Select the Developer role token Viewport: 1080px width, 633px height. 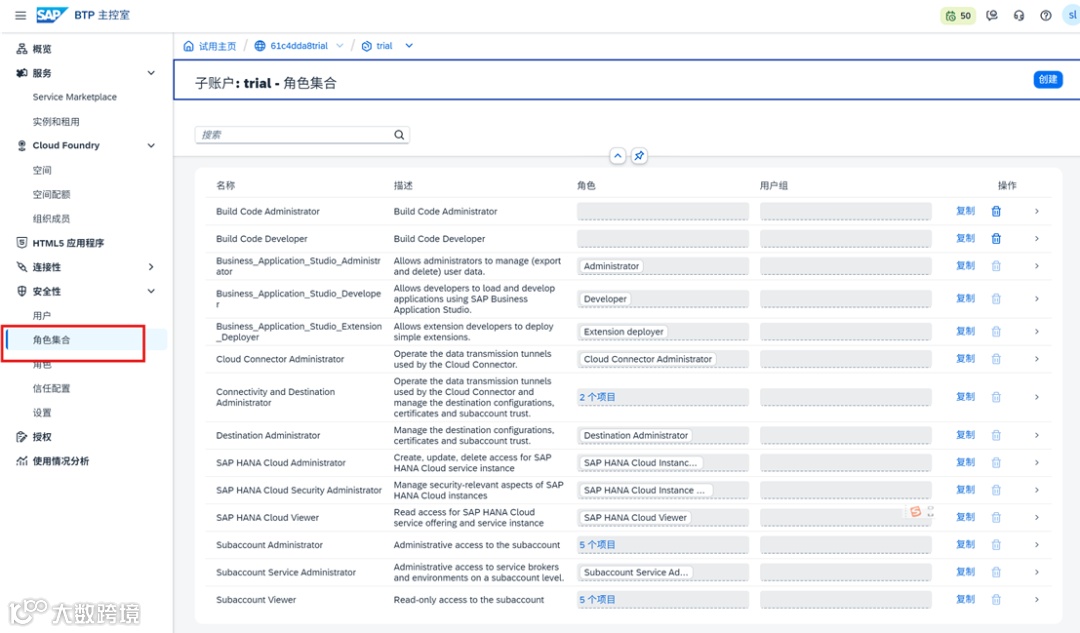(605, 299)
